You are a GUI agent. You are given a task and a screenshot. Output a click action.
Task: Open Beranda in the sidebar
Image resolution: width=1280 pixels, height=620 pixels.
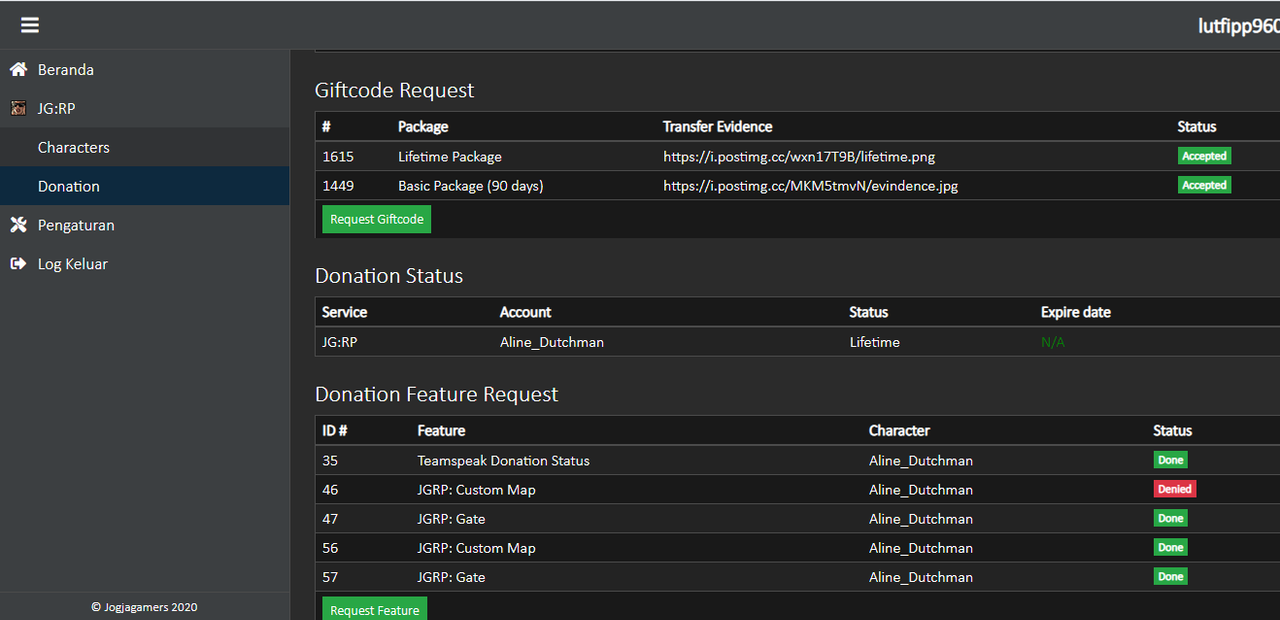click(66, 70)
